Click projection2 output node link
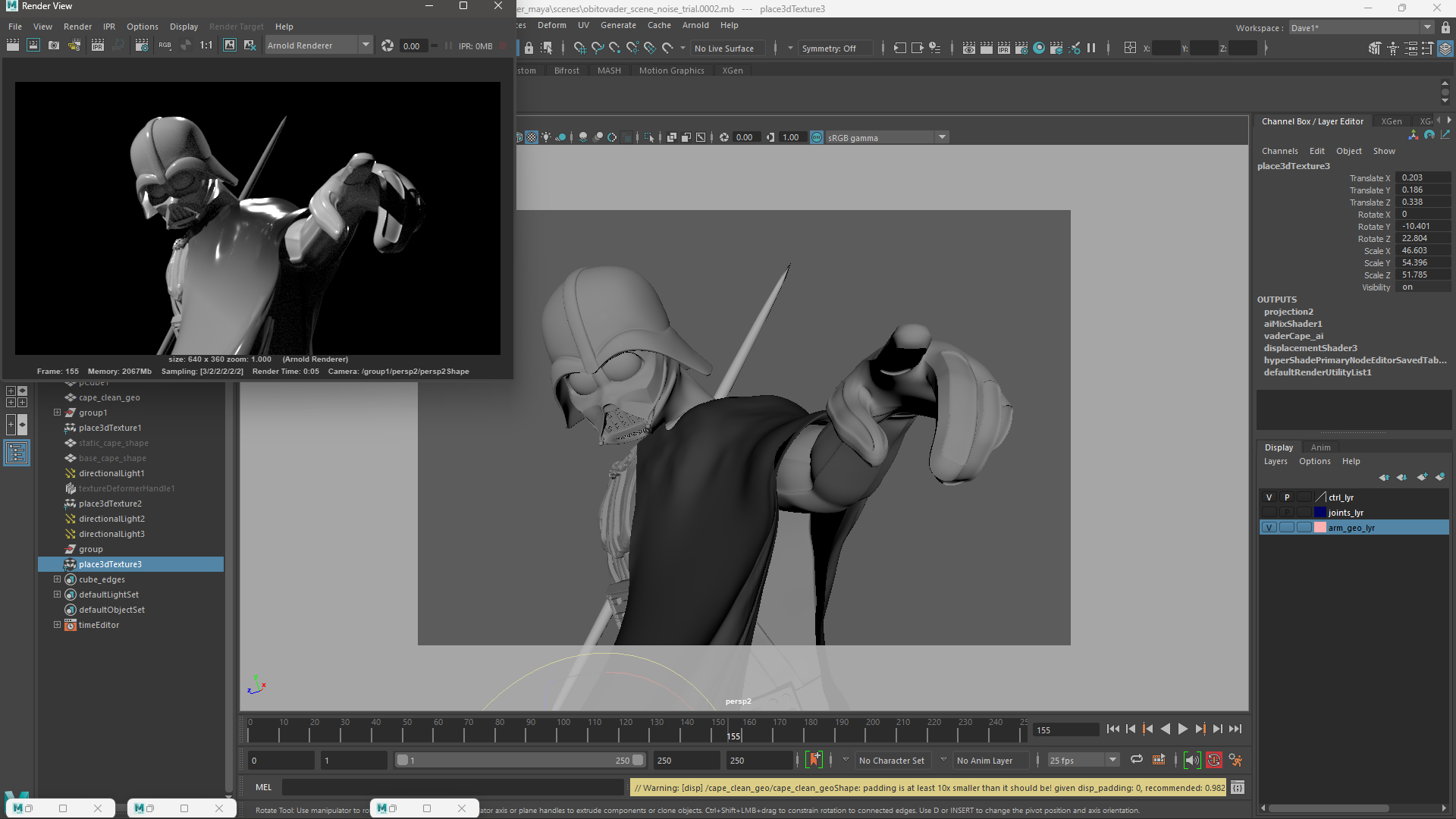Screen dimensions: 1456x819 coord(1288,312)
